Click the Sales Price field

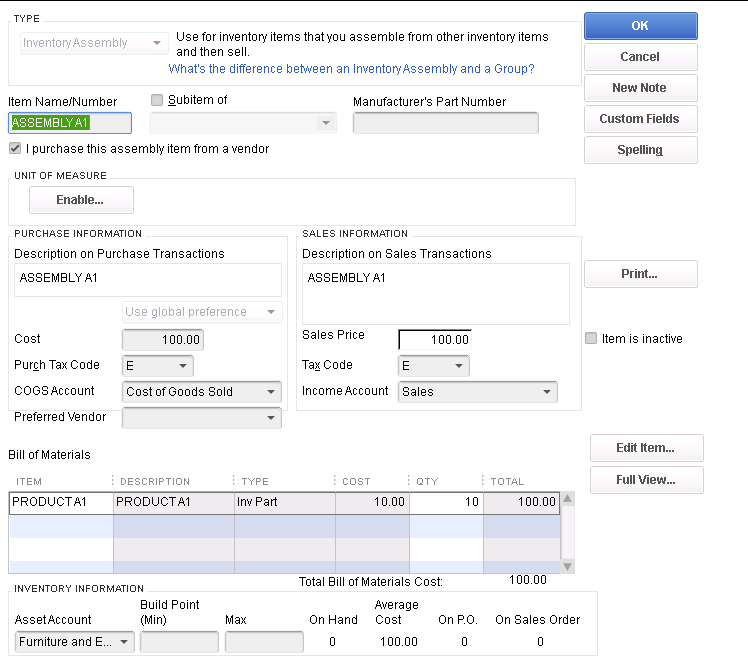[435, 340]
